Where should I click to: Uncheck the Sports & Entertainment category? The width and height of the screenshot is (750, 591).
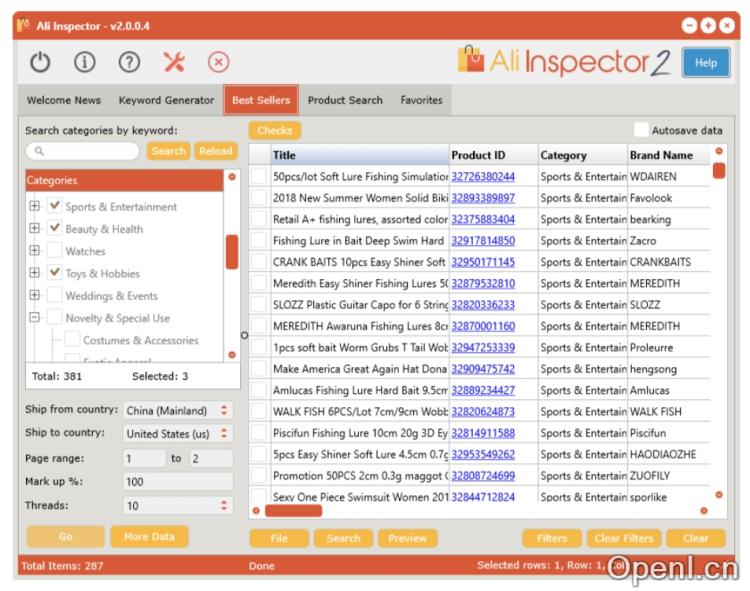tap(55, 207)
